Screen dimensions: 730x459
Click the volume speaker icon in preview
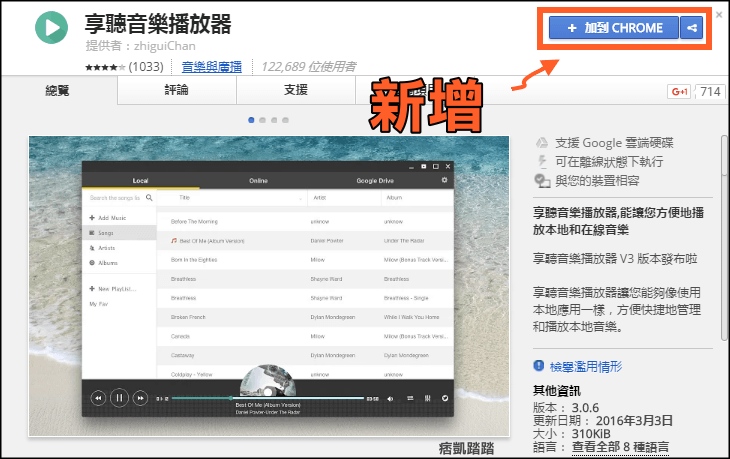(390, 399)
